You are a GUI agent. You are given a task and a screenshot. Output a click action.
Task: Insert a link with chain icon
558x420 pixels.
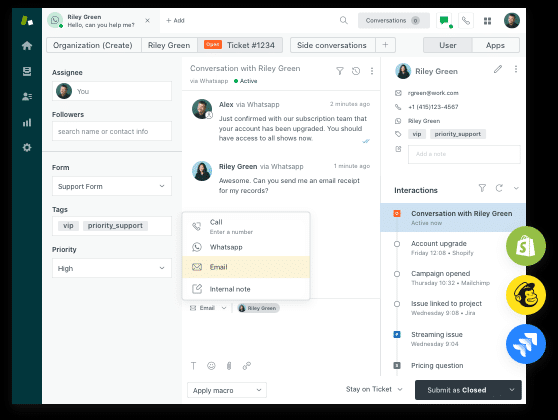[x=247, y=366]
